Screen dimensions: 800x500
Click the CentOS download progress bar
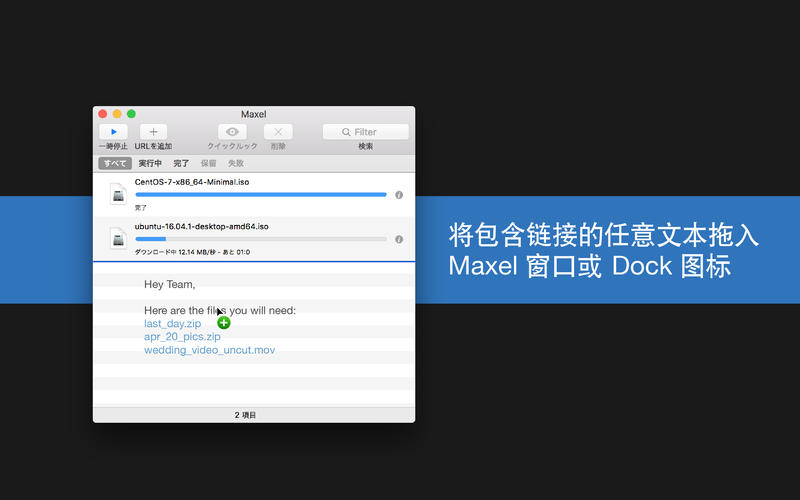[x=261, y=194]
